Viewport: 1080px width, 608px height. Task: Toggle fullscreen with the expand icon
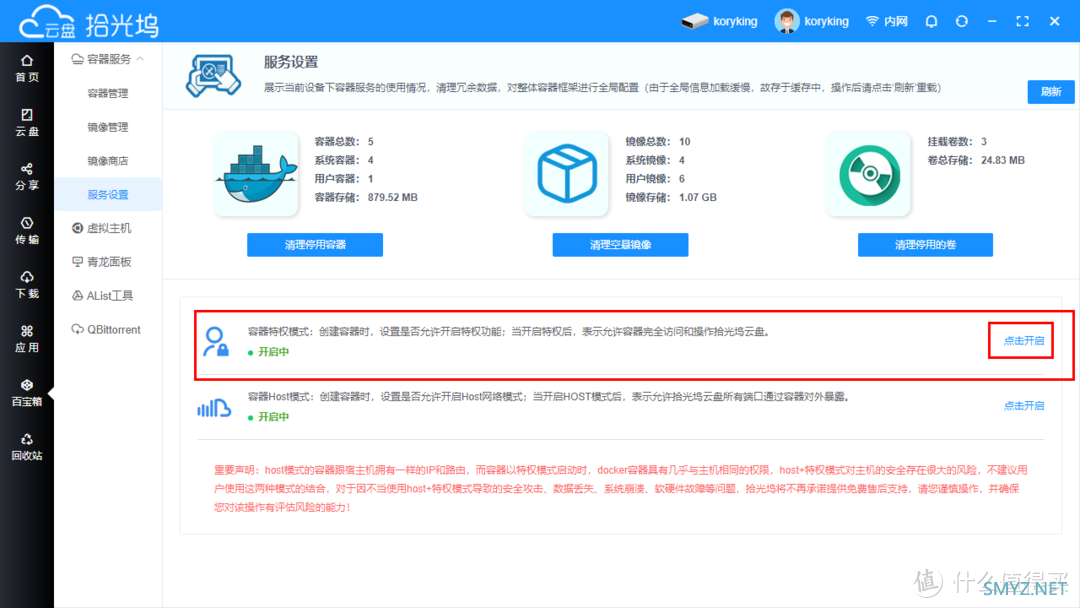1023,21
